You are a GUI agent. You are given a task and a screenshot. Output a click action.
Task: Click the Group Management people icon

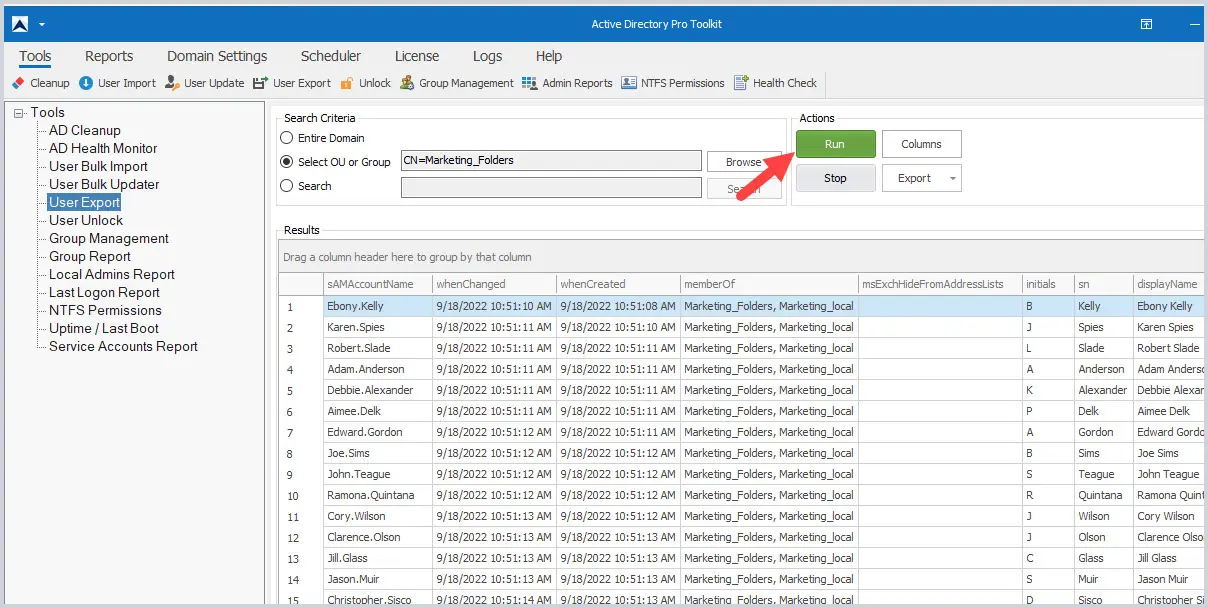pyautogui.click(x=407, y=83)
